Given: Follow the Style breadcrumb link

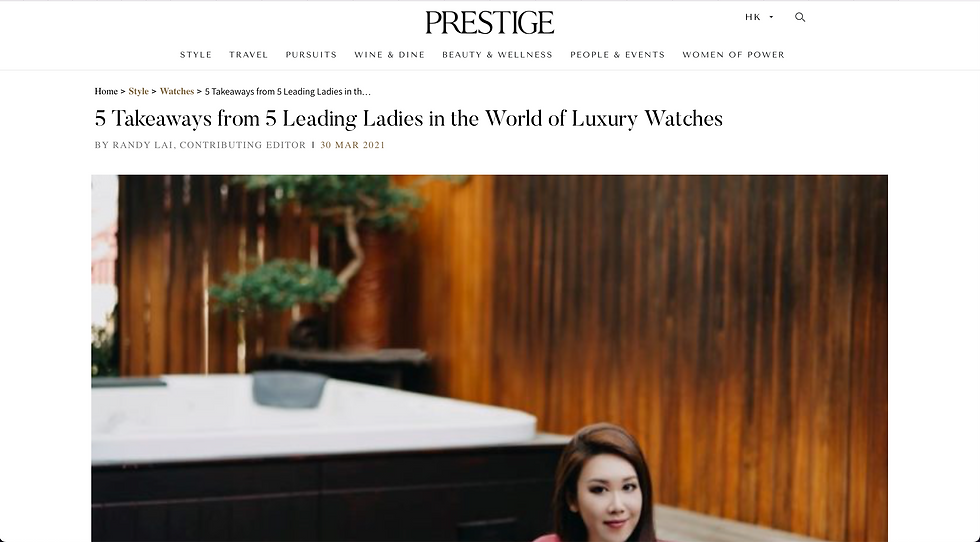Looking at the screenshot, I should point(139,91).
